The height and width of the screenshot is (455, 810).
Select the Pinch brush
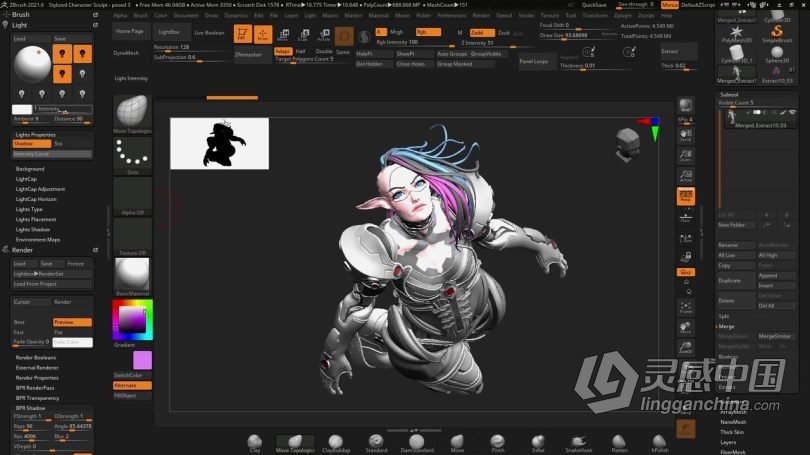(497, 444)
